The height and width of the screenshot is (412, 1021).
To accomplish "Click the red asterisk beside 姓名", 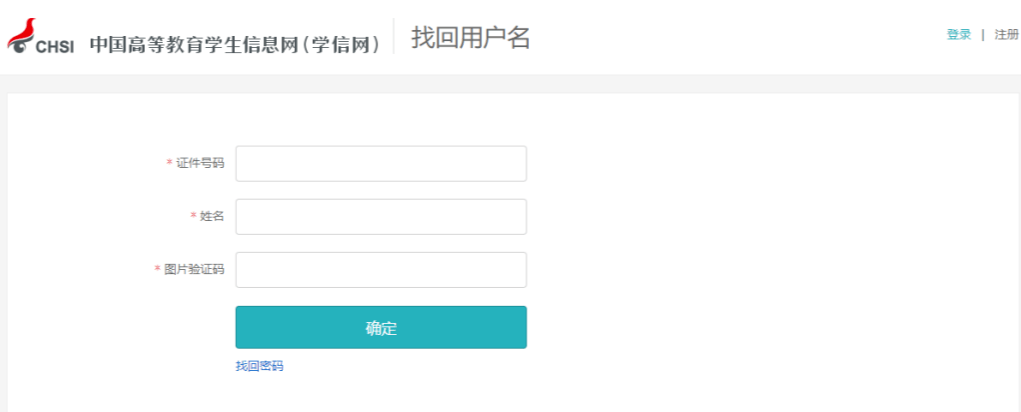I will coord(193,216).
